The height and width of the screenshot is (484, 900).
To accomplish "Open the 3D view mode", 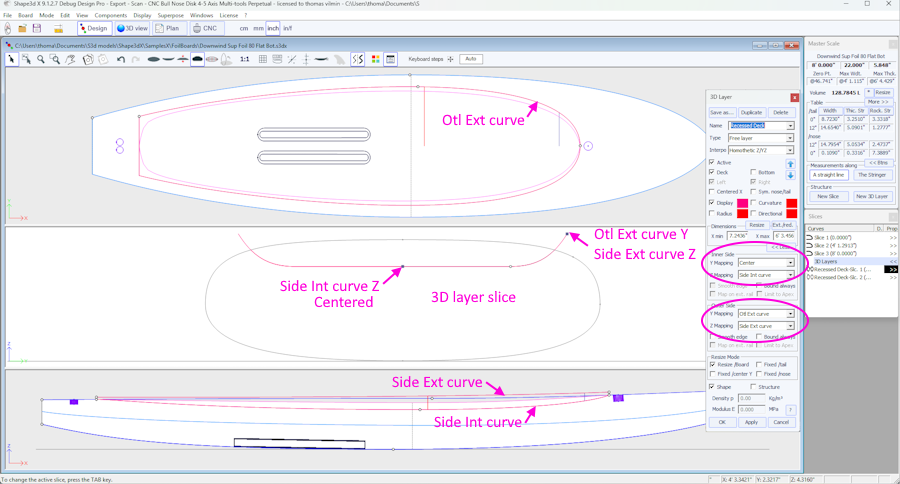I will 133,28.
